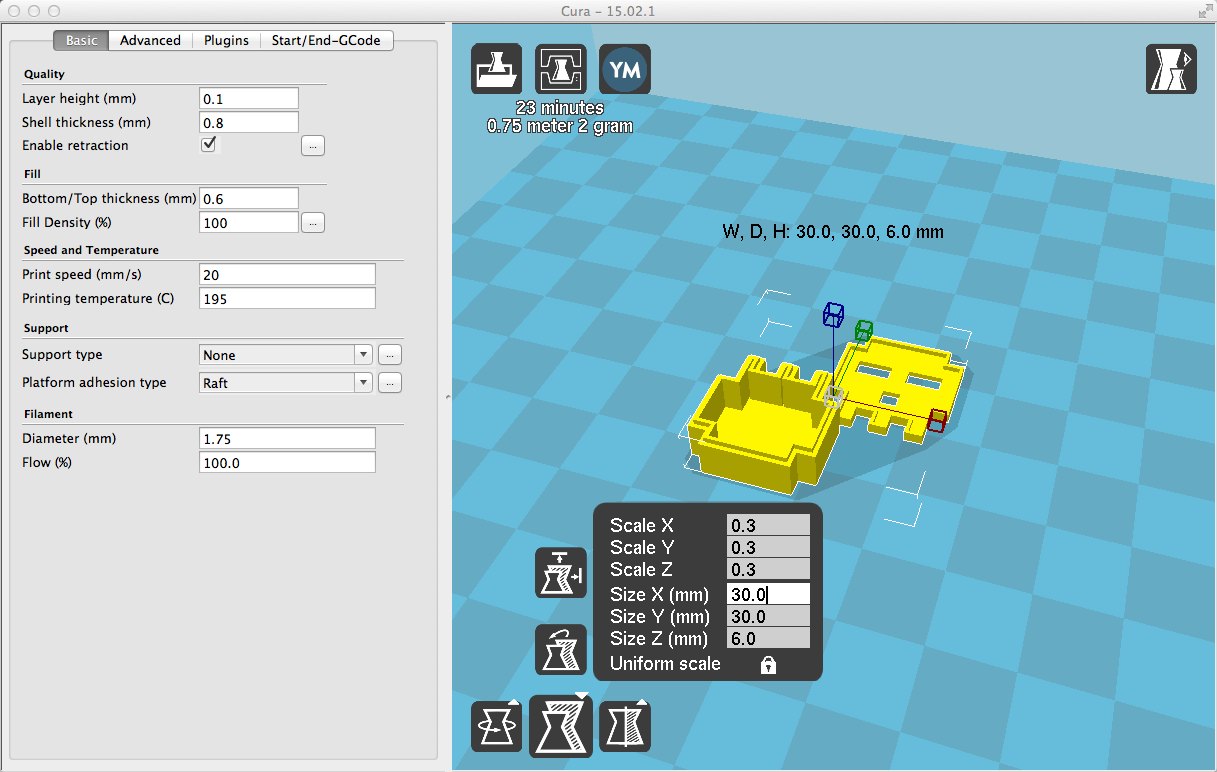Click the Bottom/Top thickness input field
Screen dimensions: 1217x772
(x=249, y=199)
